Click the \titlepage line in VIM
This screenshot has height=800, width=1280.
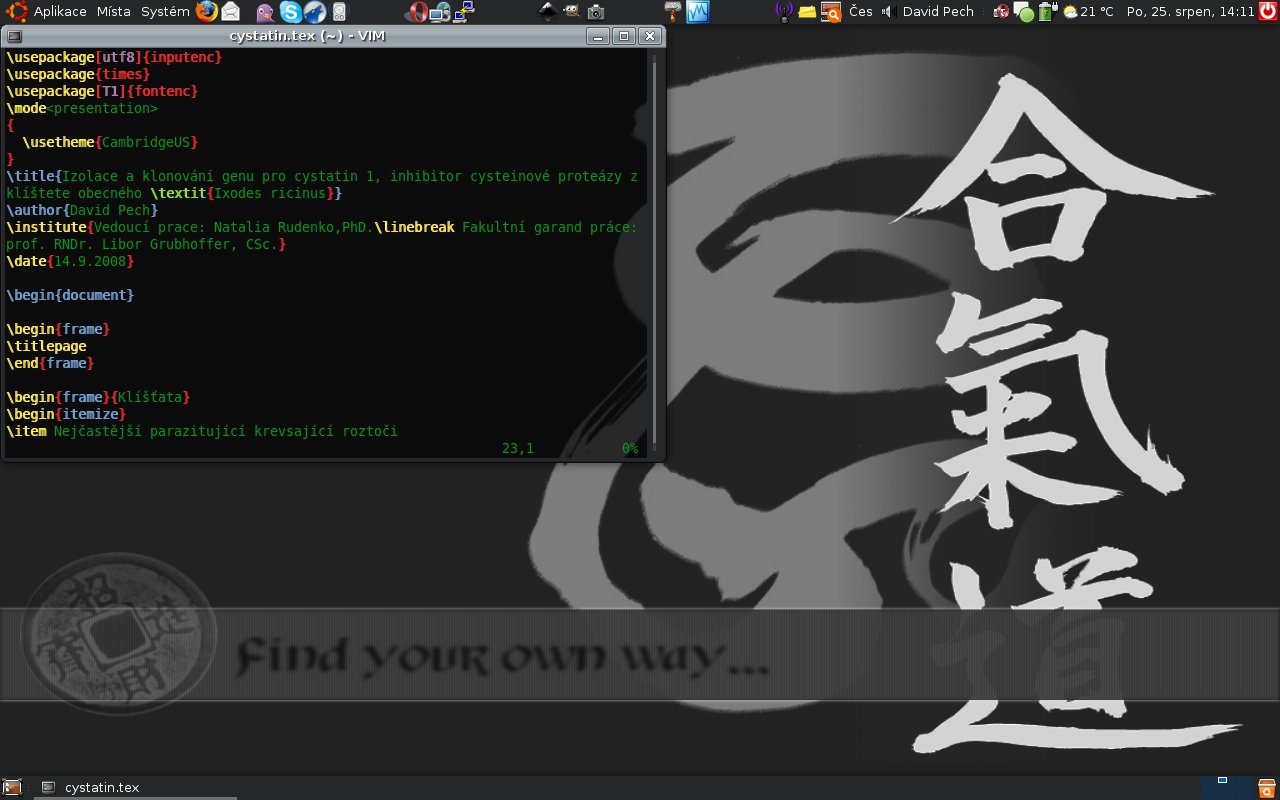[x=46, y=346]
